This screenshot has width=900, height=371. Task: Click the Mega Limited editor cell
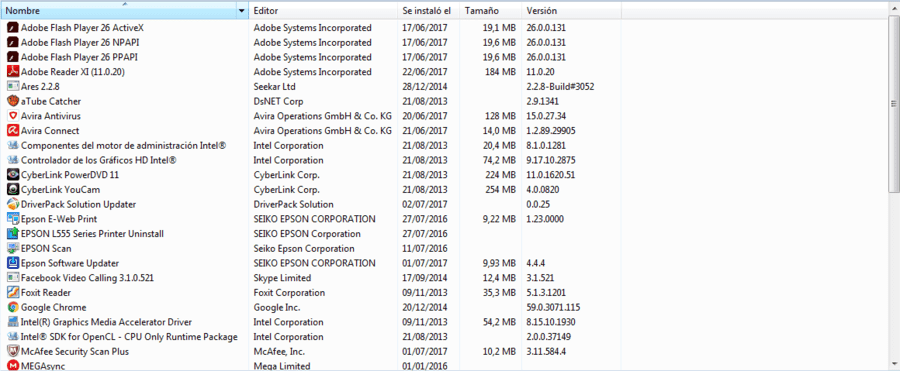[x=282, y=366]
